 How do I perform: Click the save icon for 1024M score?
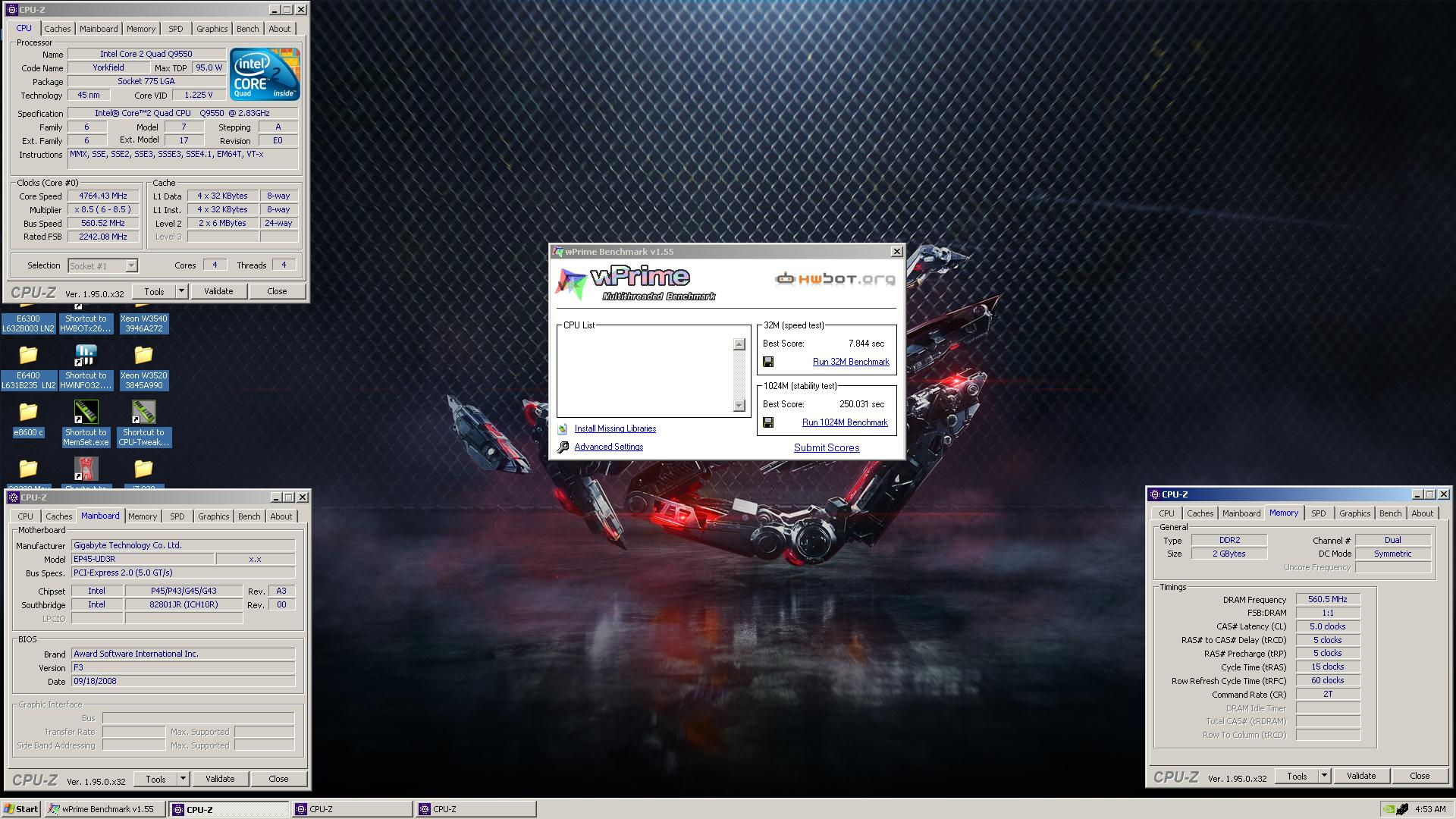768,423
